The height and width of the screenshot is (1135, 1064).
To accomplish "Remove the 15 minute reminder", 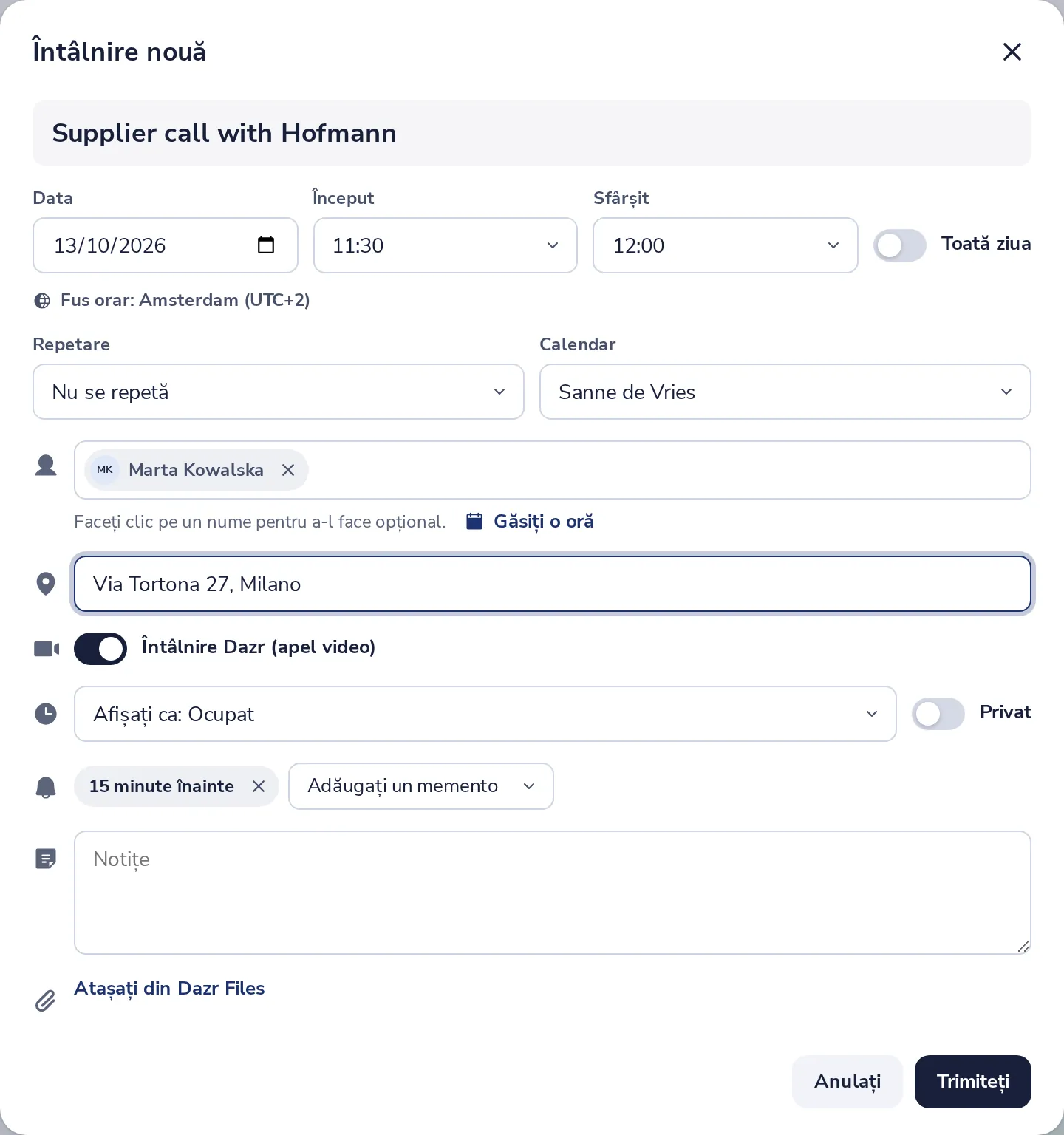I will point(259,786).
